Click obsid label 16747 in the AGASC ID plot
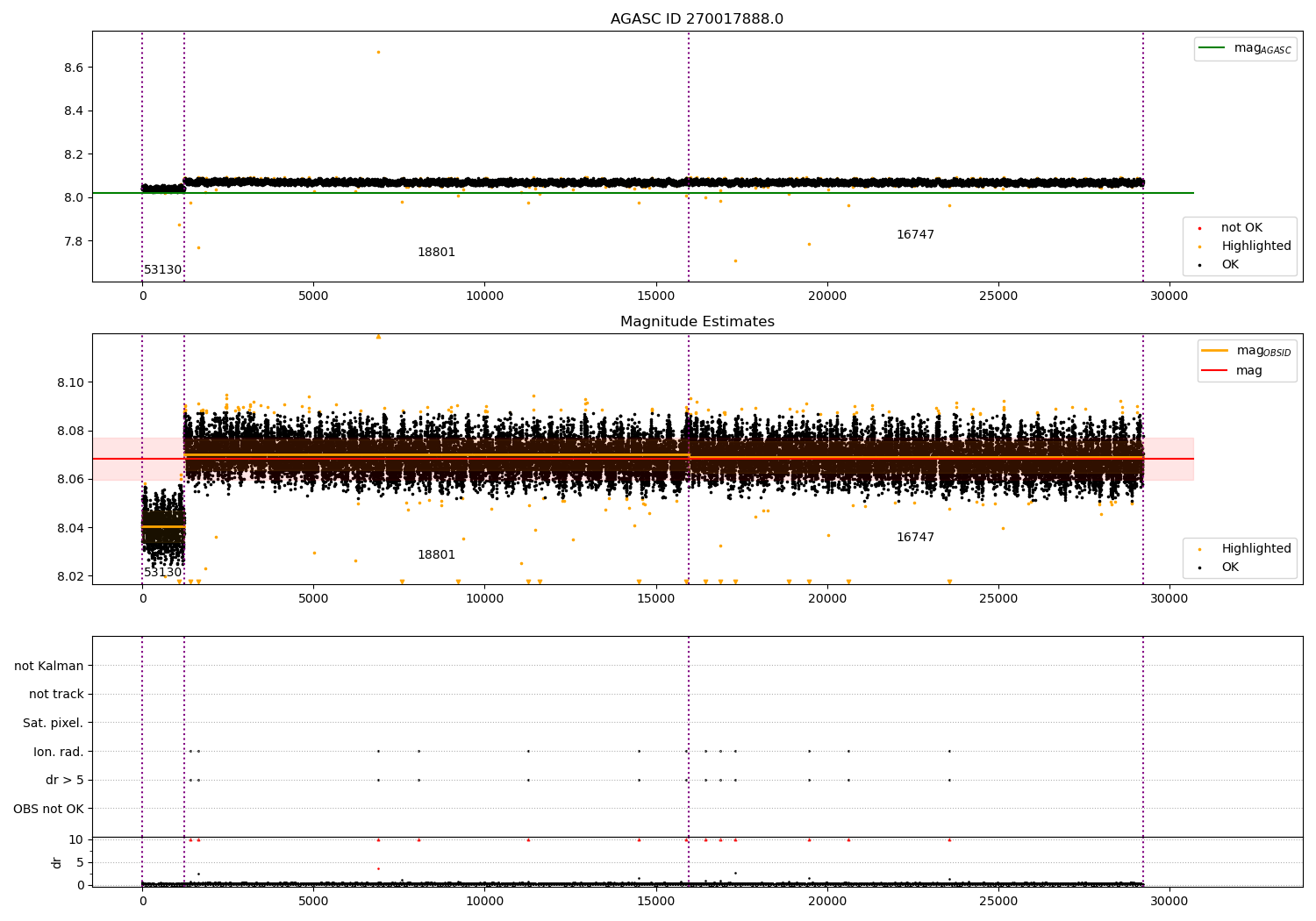 tap(915, 235)
